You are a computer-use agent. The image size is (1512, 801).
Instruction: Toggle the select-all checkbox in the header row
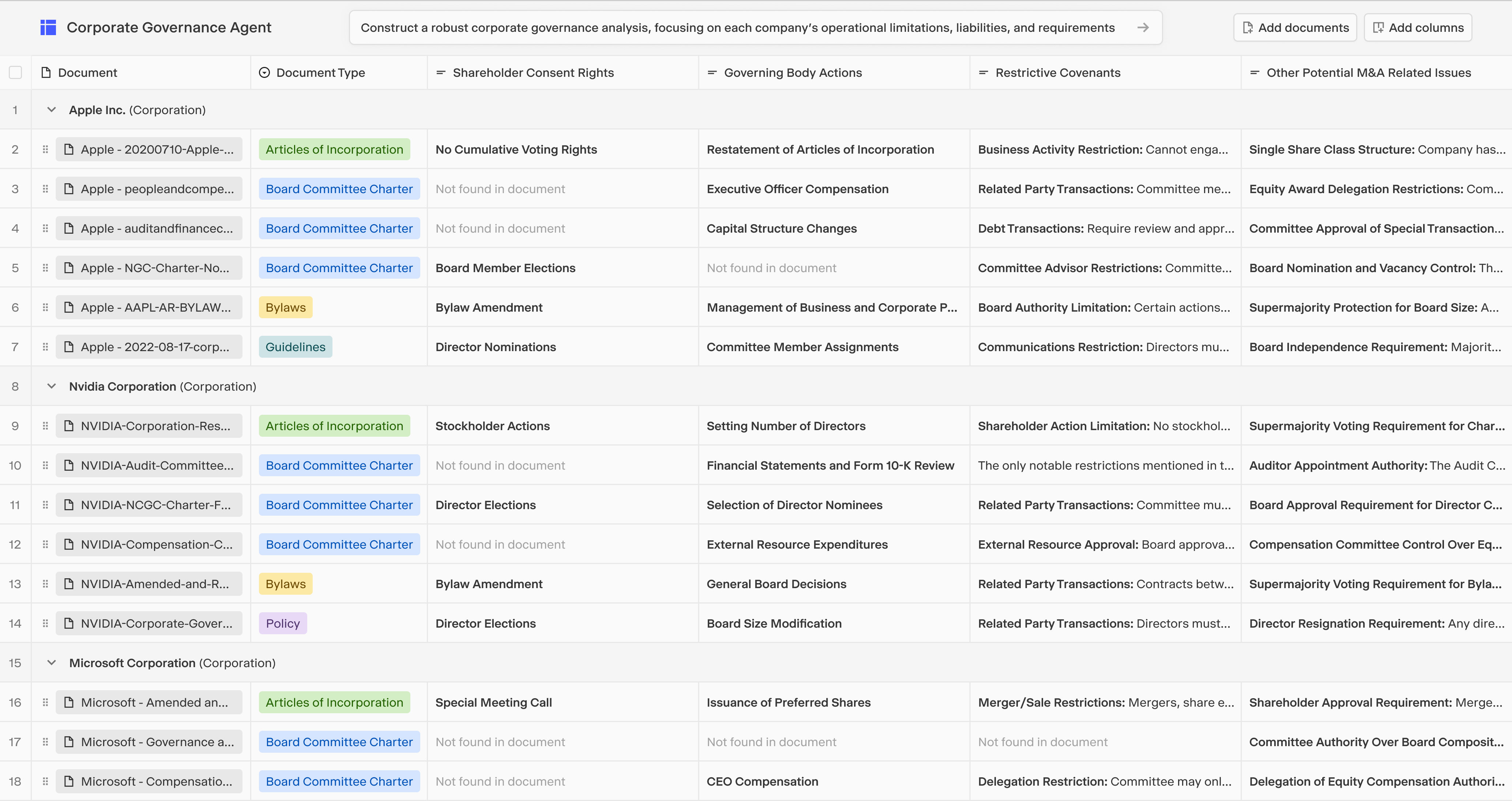tap(15, 72)
